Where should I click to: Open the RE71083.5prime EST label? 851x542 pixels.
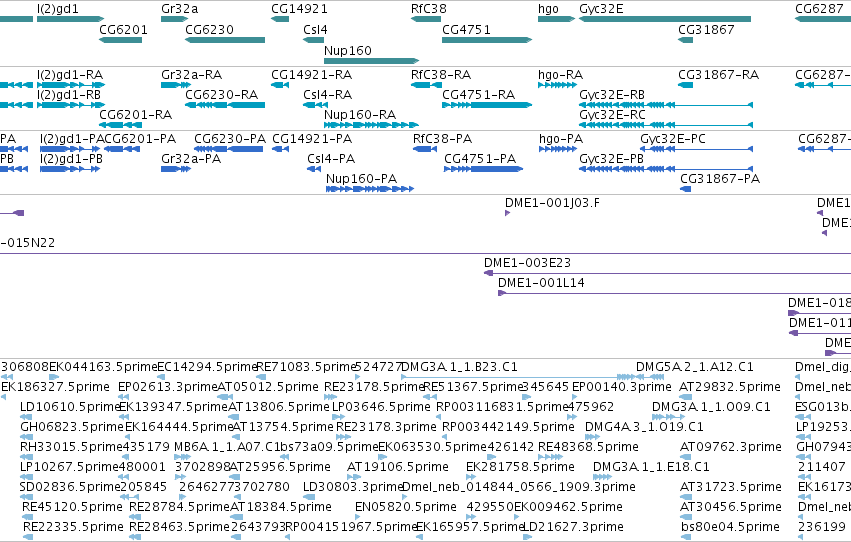point(306,367)
